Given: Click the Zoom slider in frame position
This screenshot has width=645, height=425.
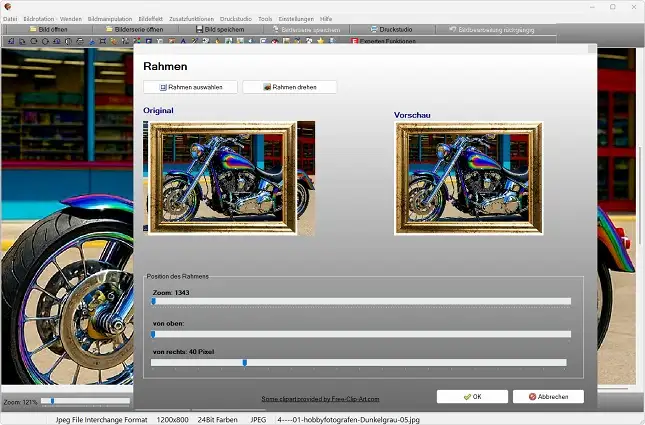Looking at the screenshot, I should click(360, 300).
